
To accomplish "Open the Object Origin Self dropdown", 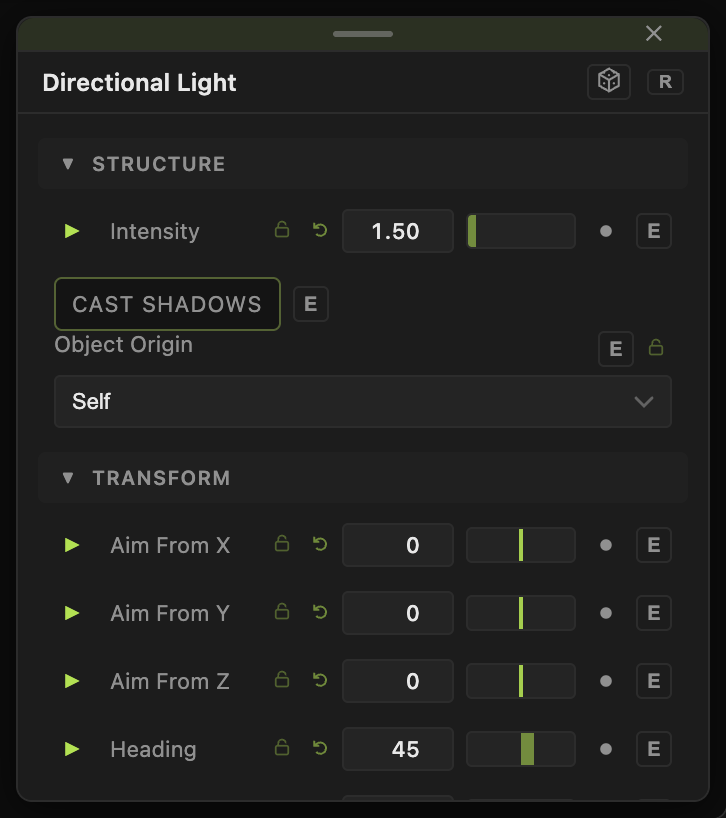I will point(362,401).
